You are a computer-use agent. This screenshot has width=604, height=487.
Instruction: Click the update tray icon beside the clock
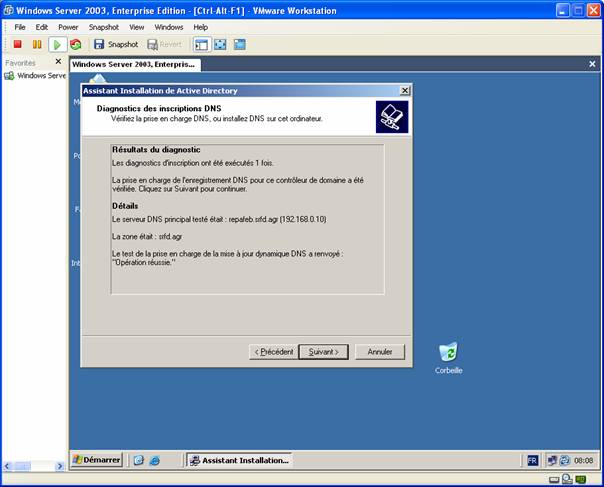(x=565, y=460)
